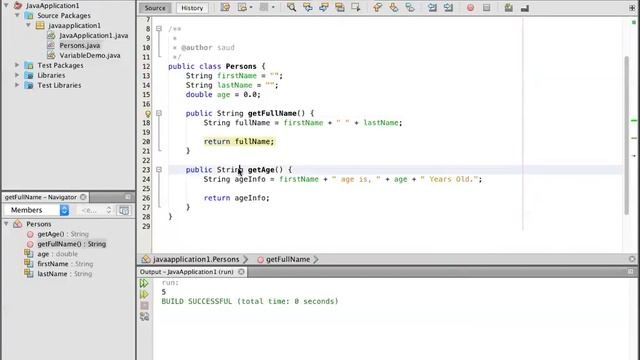Minimize the Output panel
The image size is (640, 360).
(x=631, y=271)
